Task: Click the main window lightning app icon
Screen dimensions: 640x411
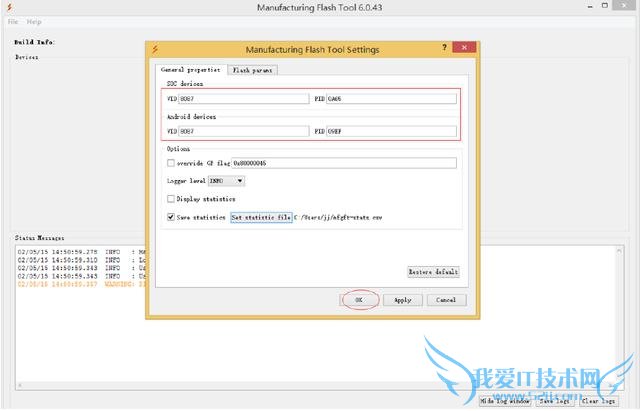Action: coord(9,7)
